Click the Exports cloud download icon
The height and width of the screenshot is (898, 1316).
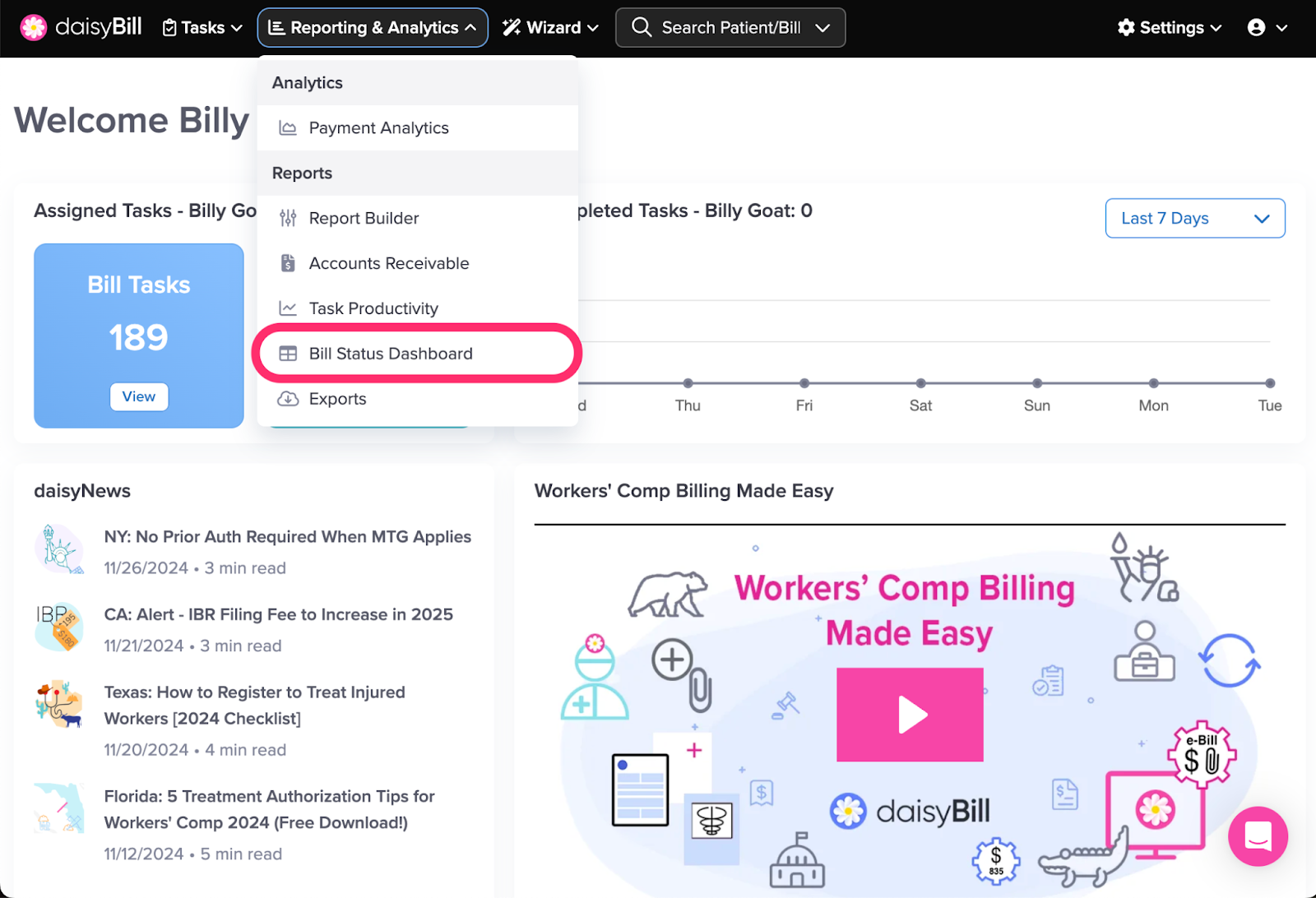point(288,399)
